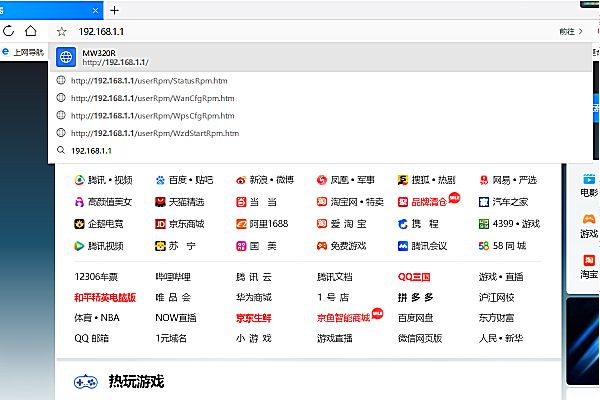Select the MW320R suggestion
600x400 pixels.
(x=320, y=57)
